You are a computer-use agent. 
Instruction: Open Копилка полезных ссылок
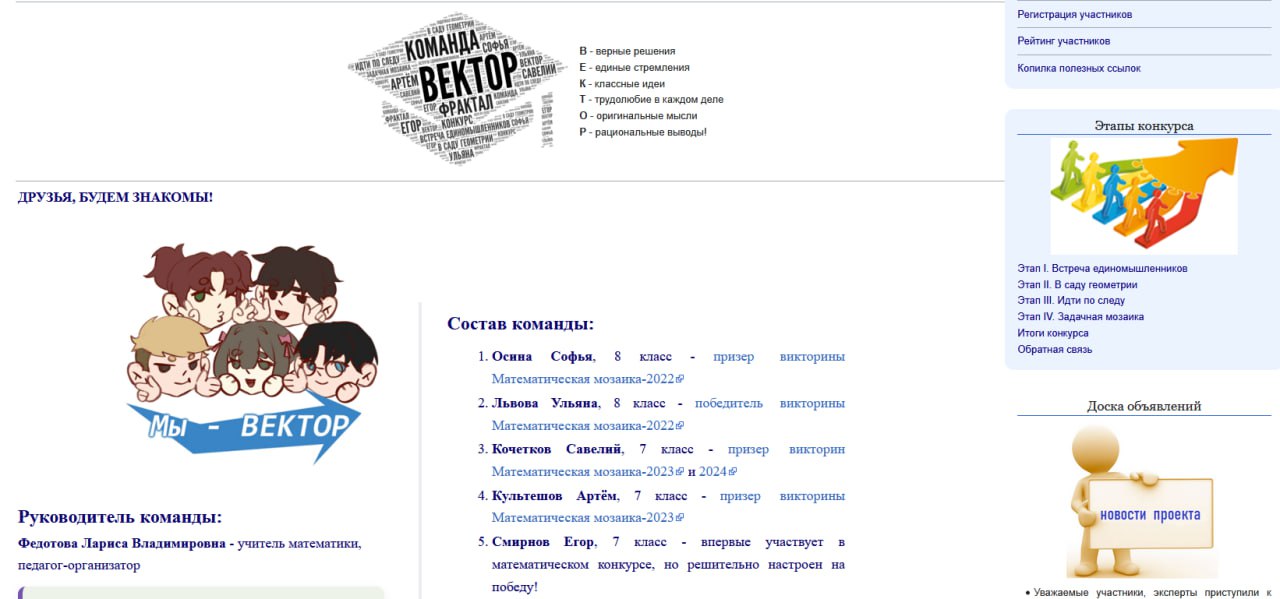[1078, 68]
